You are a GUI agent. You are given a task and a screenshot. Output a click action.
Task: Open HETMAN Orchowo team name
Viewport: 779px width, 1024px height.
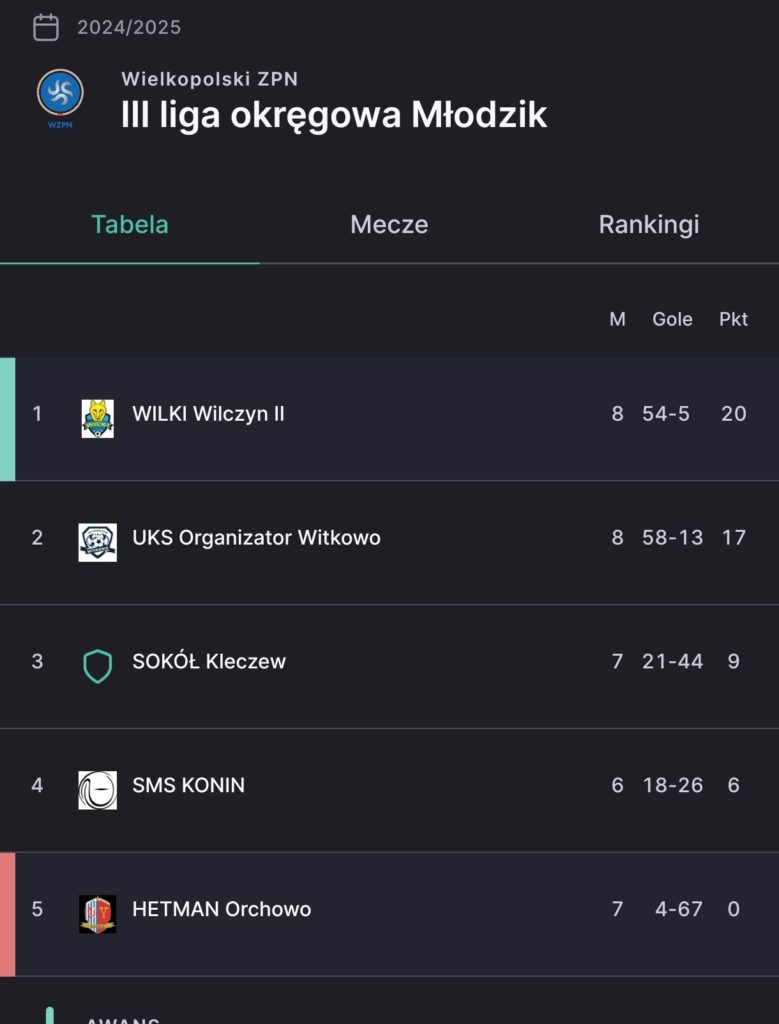221,909
